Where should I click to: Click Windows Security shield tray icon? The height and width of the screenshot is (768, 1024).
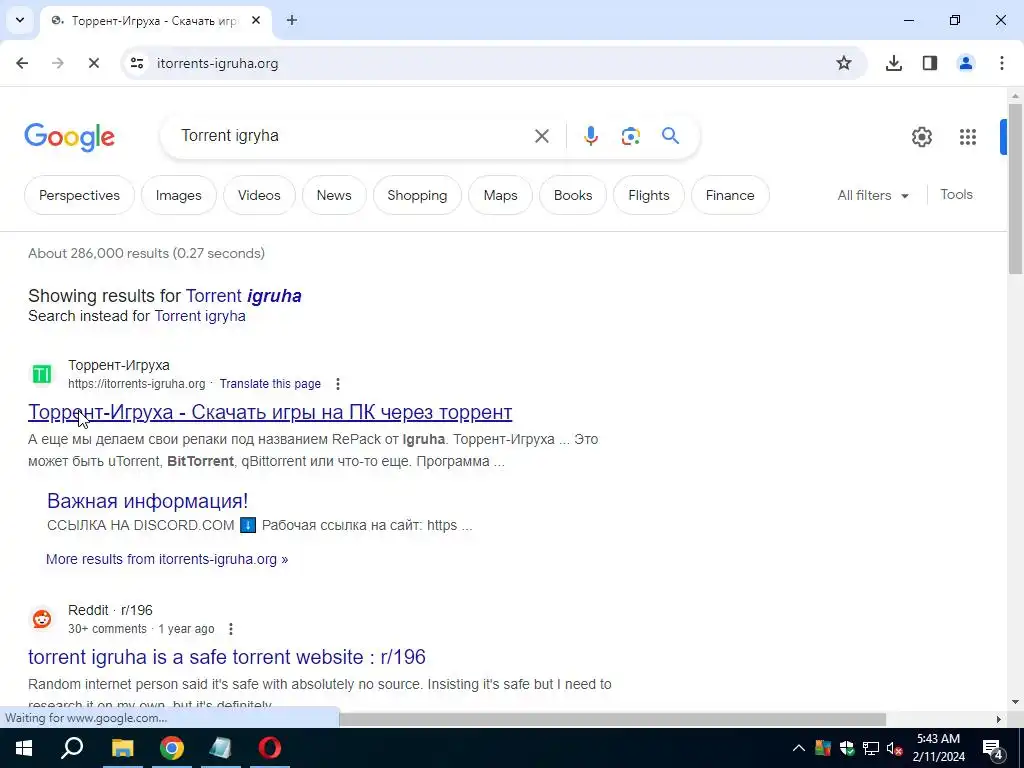click(847, 748)
